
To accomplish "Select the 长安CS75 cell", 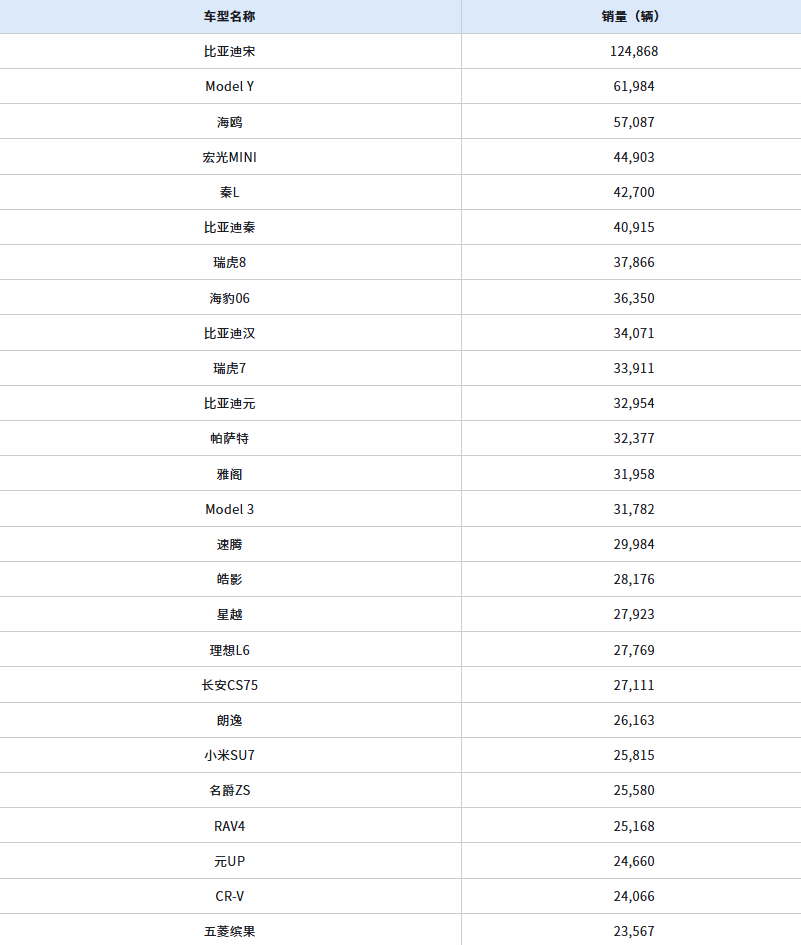I will click(230, 685).
